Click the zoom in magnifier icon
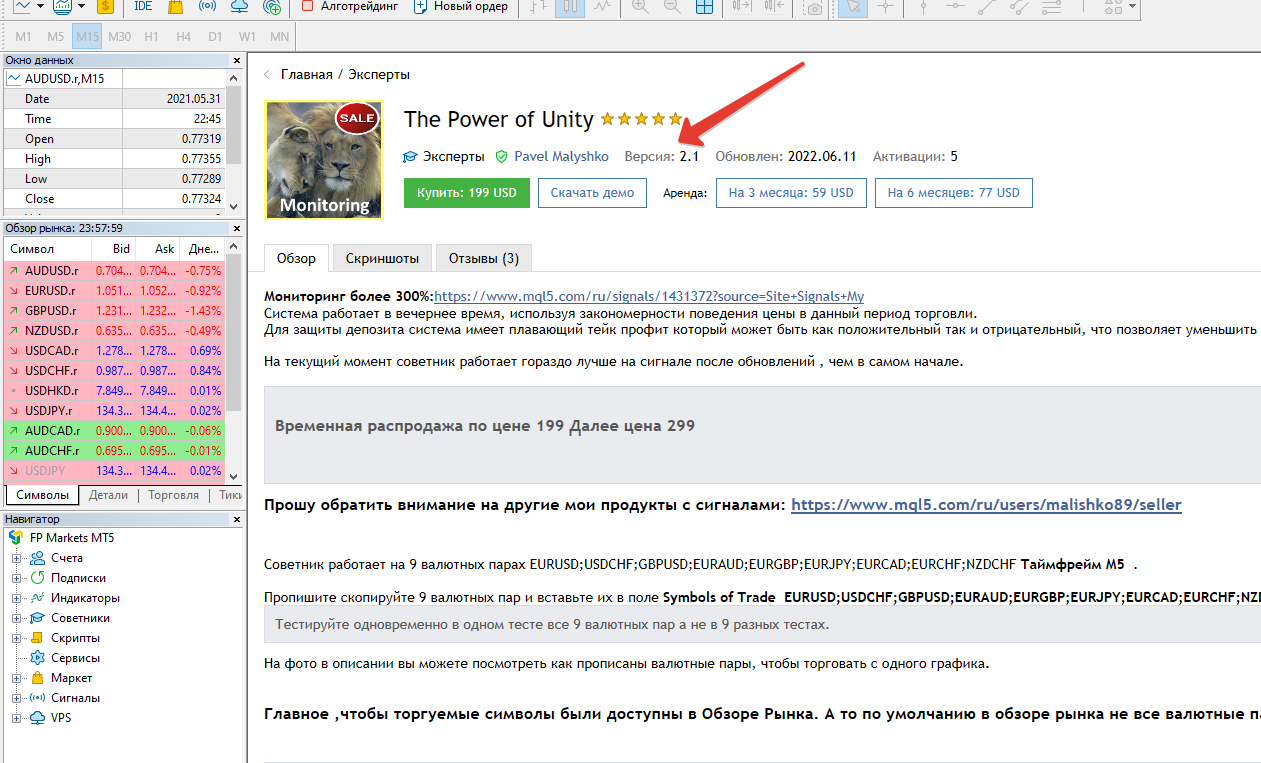1261x763 pixels. click(x=640, y=6)
